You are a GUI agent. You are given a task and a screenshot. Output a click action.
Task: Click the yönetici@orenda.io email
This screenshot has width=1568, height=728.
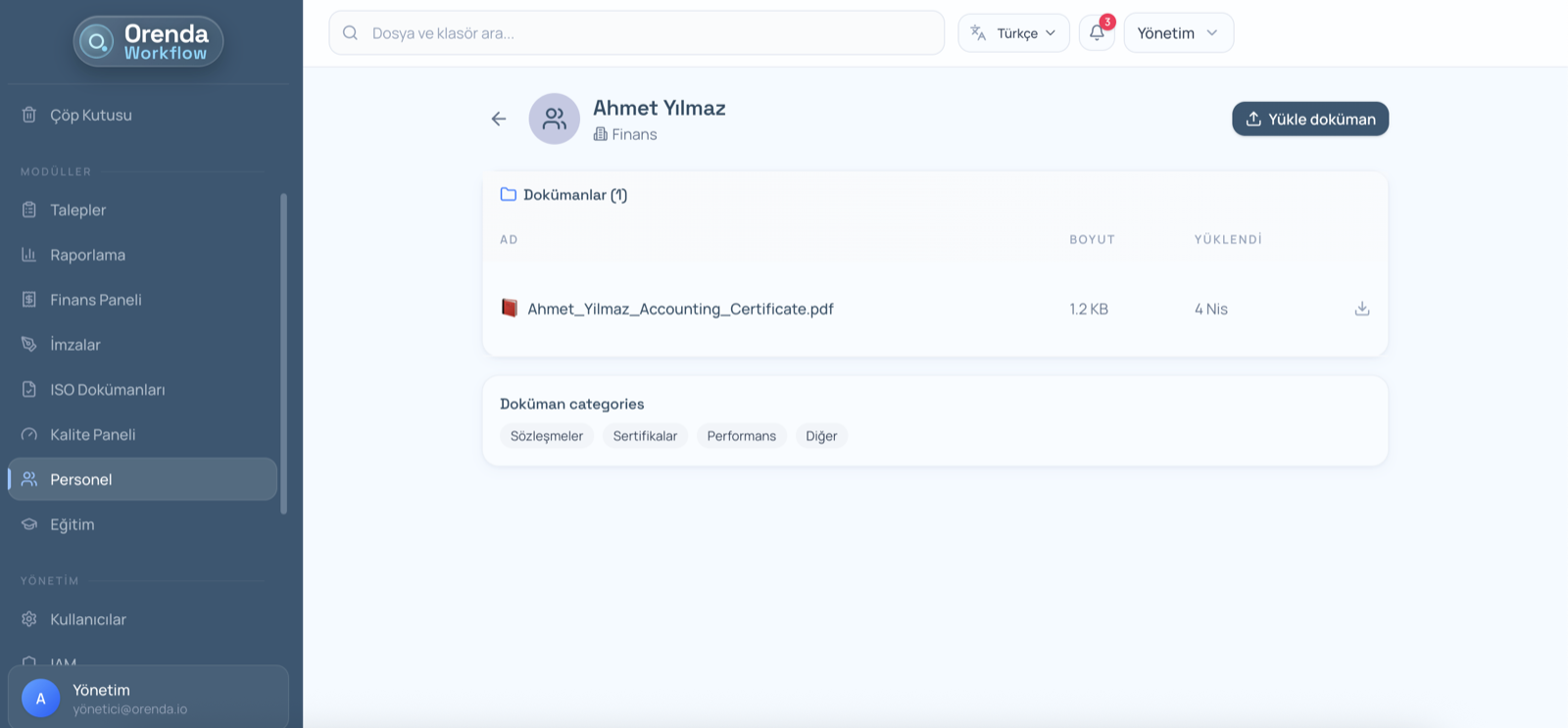[x=129, y=709]
